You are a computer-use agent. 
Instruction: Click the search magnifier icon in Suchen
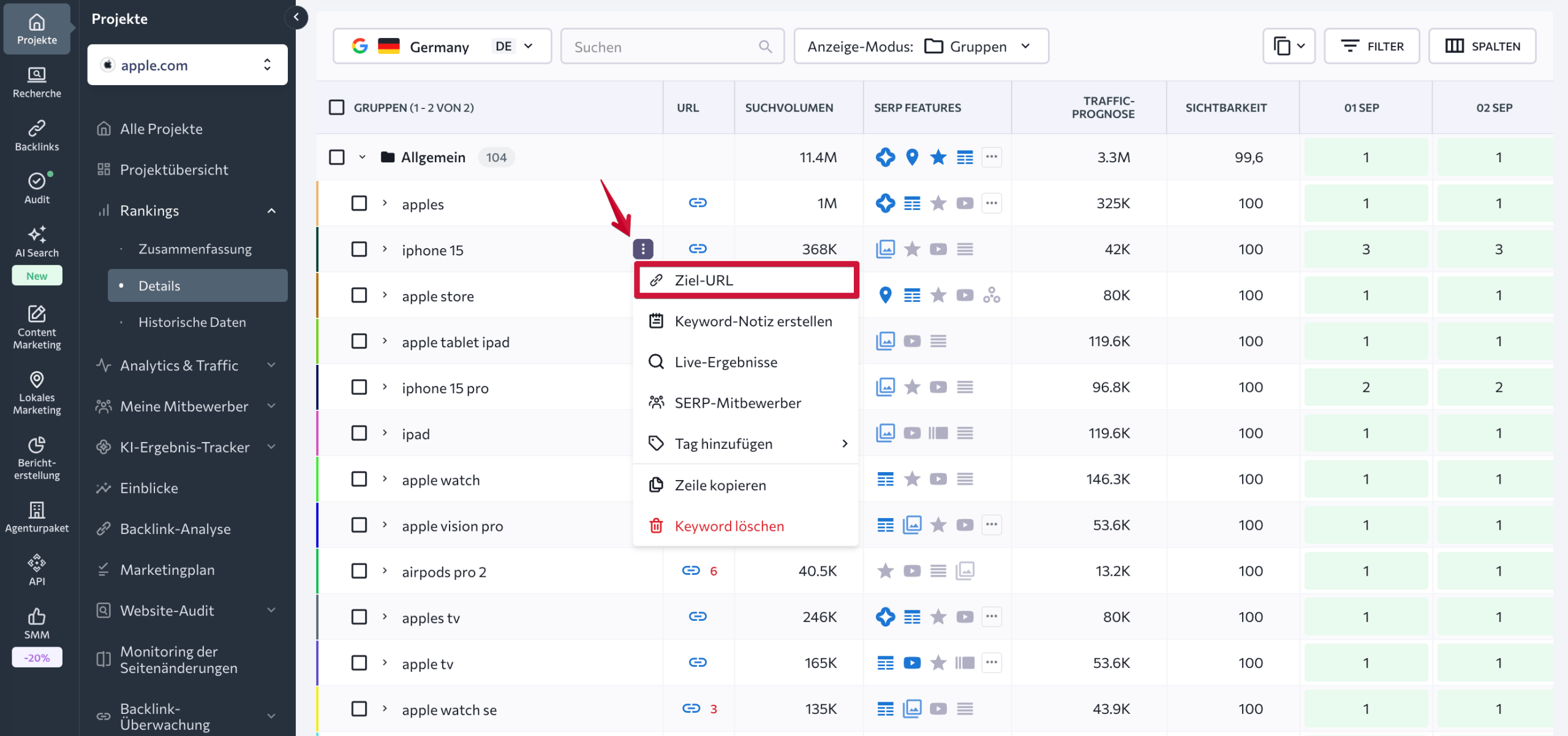pyautogui.click(x=765, y=47)
